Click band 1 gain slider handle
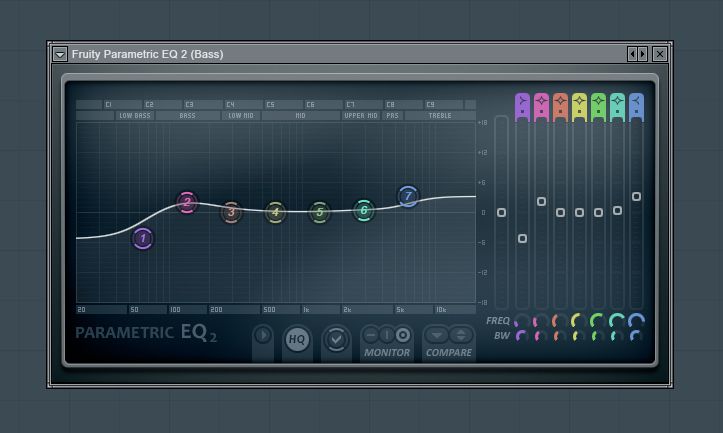Screen dimensions: 723x433 (522, 238)
